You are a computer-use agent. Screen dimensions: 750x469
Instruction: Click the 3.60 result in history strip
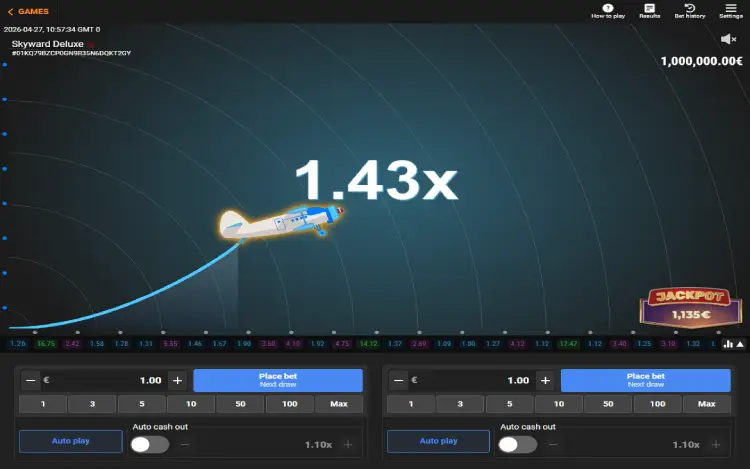tap(268, 344)
